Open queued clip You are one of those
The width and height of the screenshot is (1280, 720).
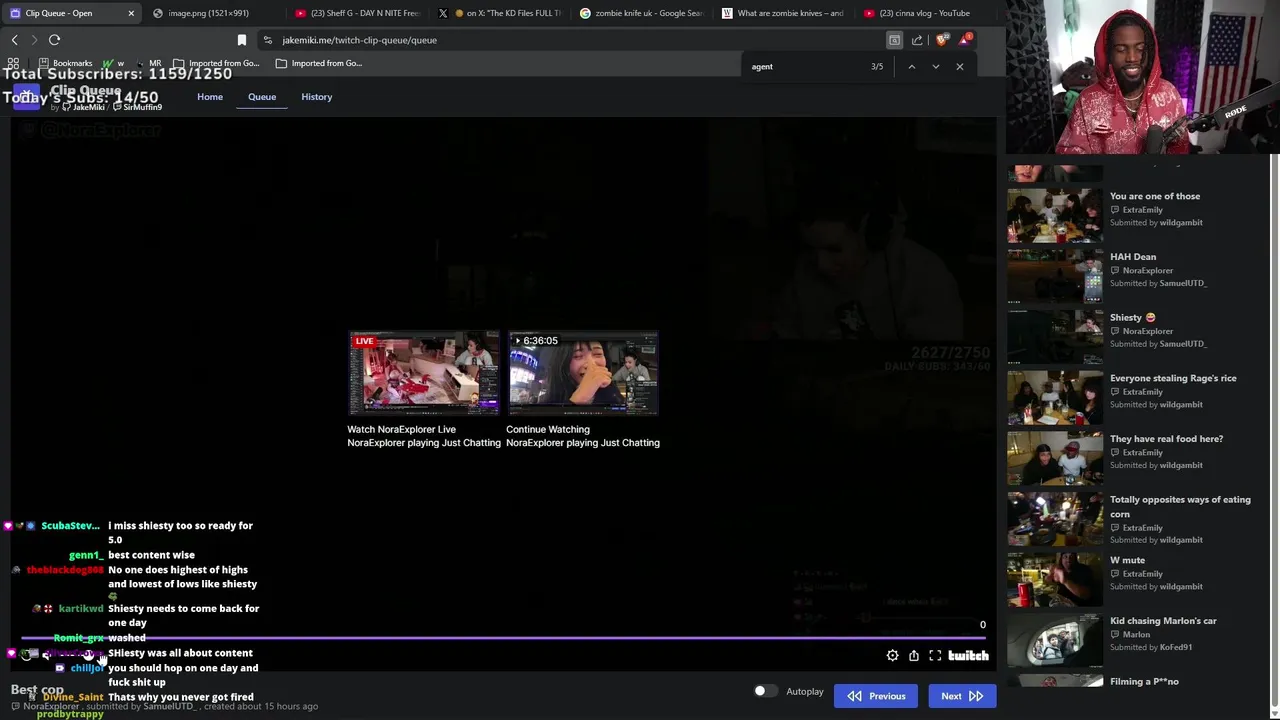point(1154,196)
